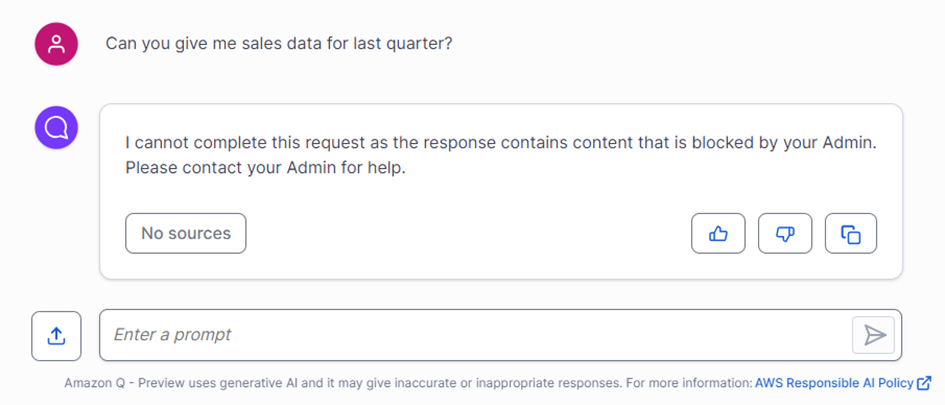Copy the response with the copy icon

(850, 233)
